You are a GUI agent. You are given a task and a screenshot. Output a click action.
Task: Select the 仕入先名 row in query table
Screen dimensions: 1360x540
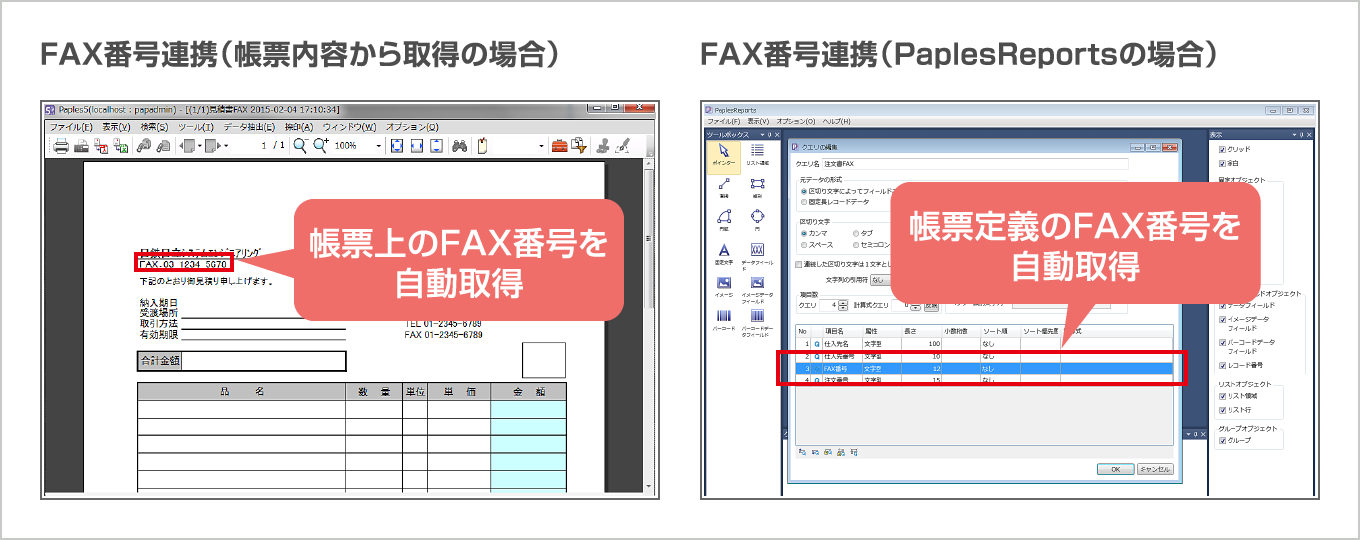pos(984,343)
